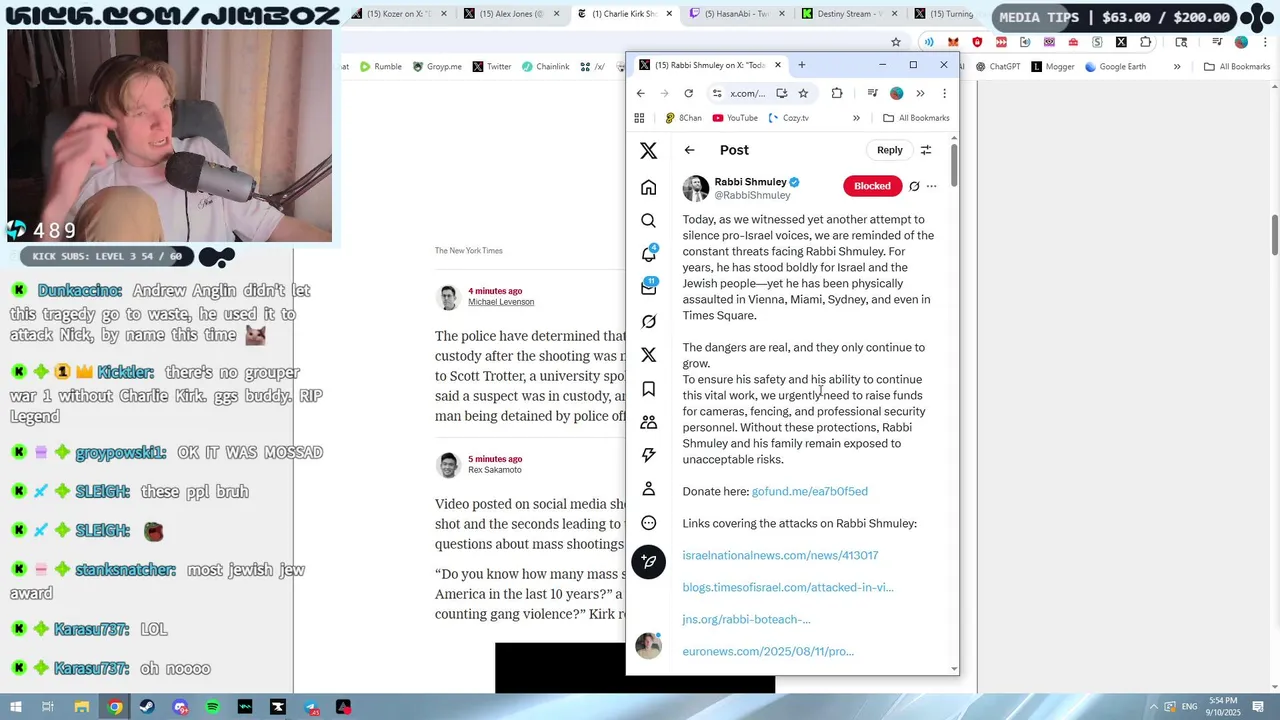Bookmark page with star in popup window
This screenshot has width=1280, height=720.
tap(803, 93)
